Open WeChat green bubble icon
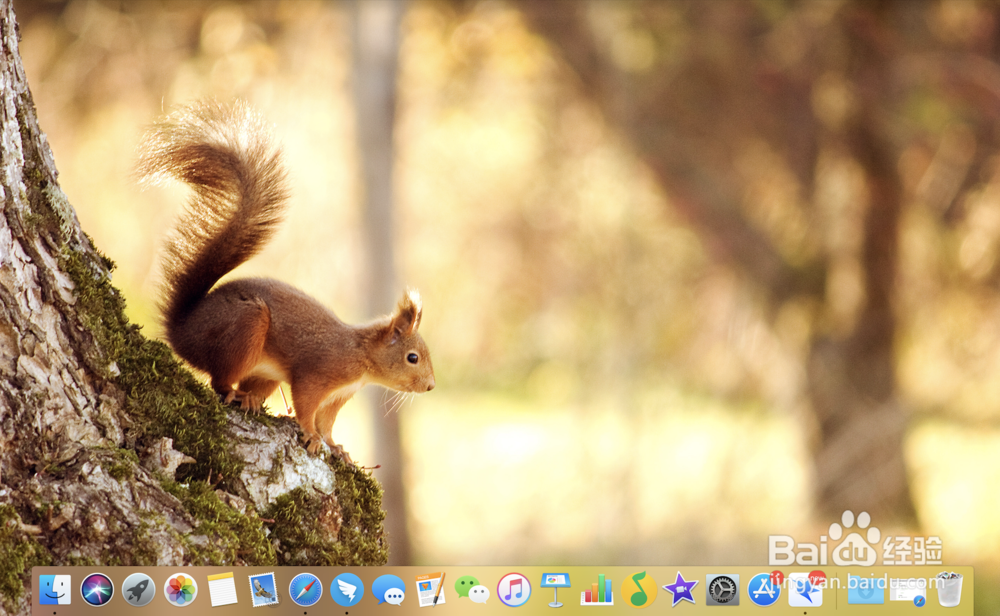Viewport: 1000px width, 616px height. 472,589
